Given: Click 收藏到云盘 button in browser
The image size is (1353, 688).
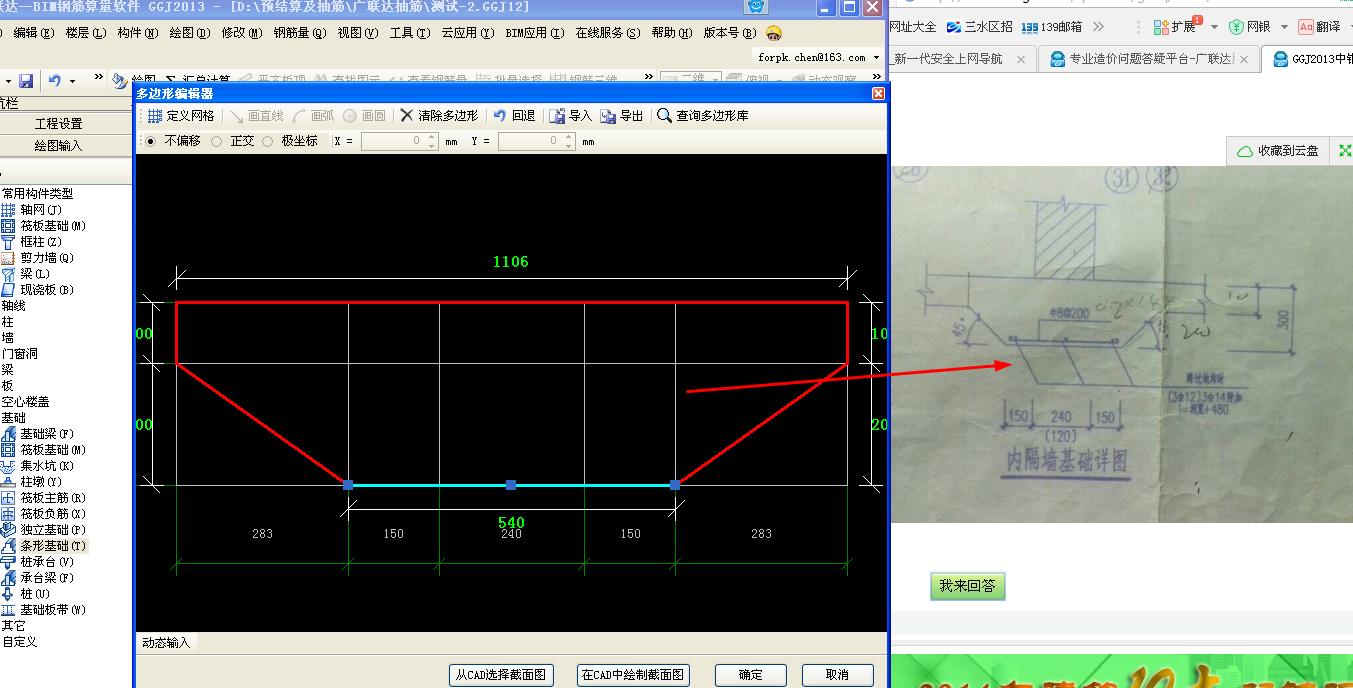Looking at the screenshot, I should coord(1278,151).
